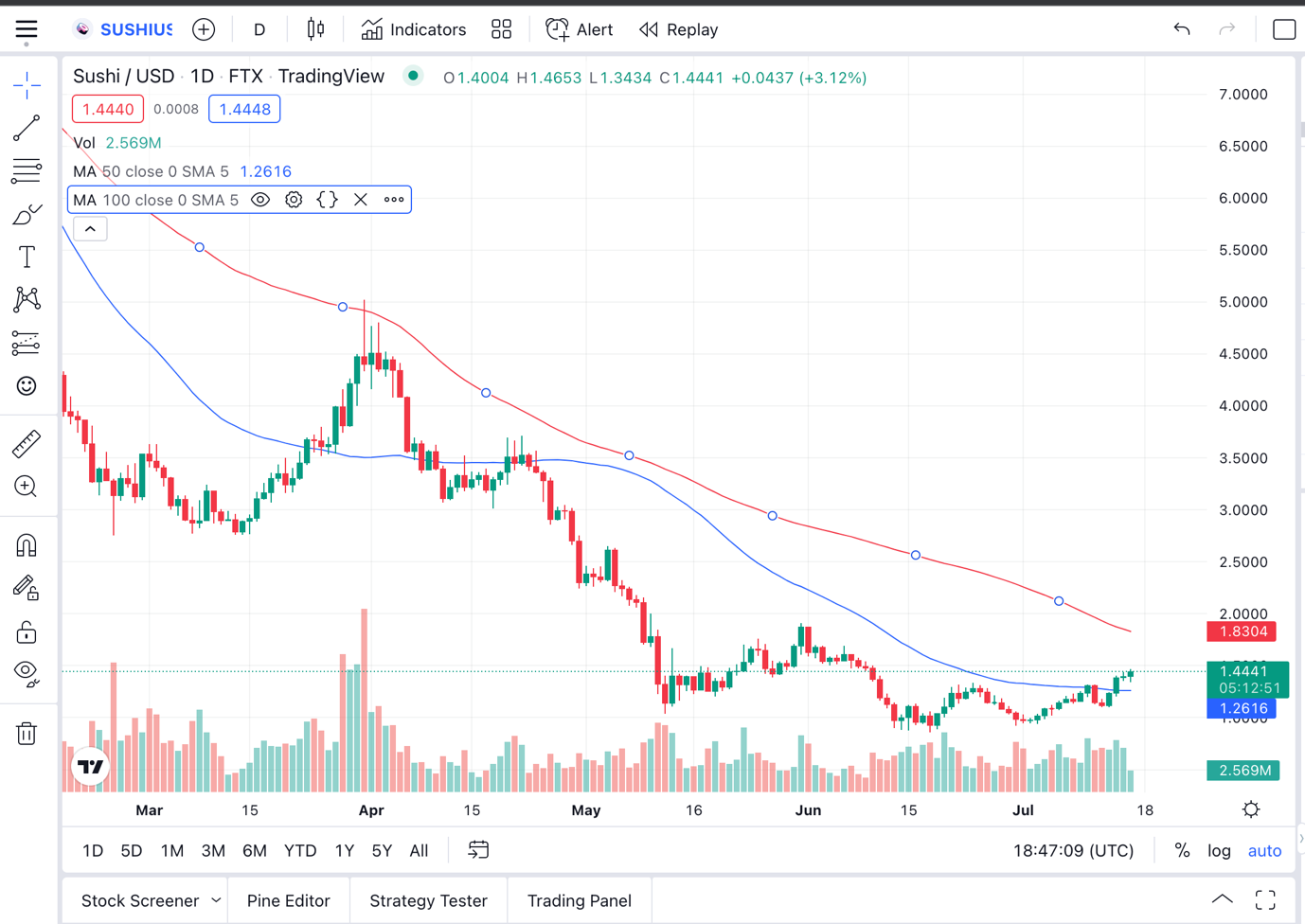Select the crosshair cursor tool
The image size is (1305, 924).
pos(27,85)
